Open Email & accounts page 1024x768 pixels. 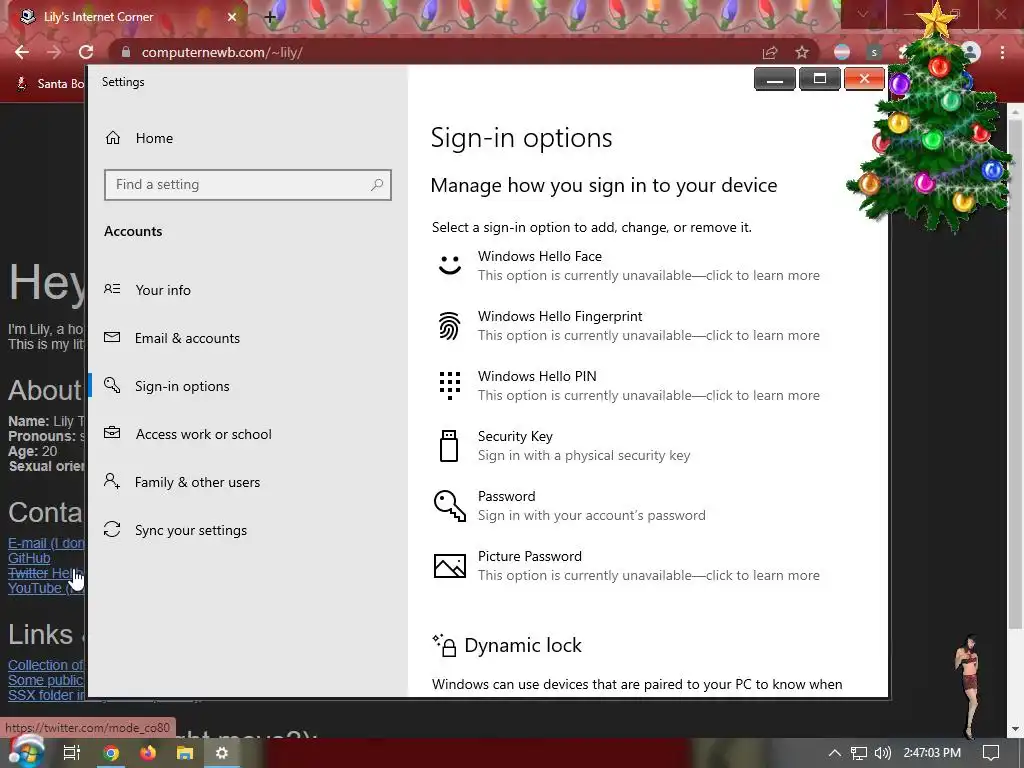(187, 338)
